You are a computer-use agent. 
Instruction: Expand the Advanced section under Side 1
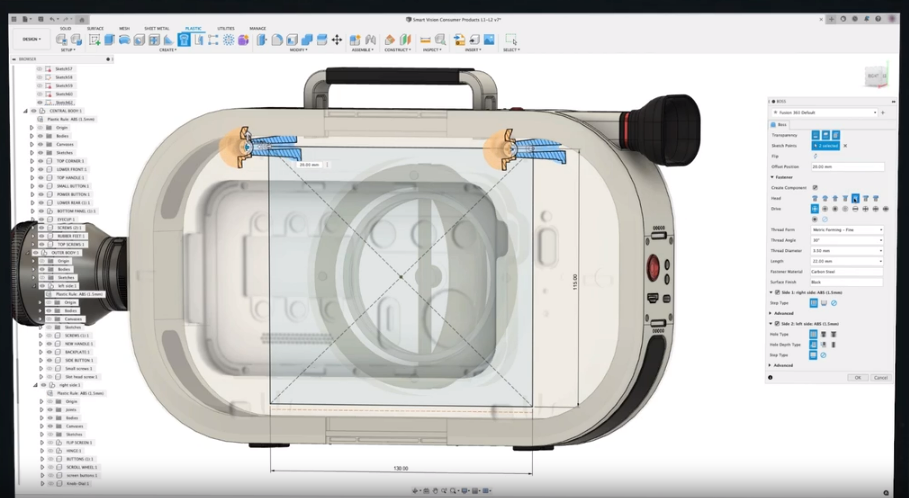coord(770,313)
